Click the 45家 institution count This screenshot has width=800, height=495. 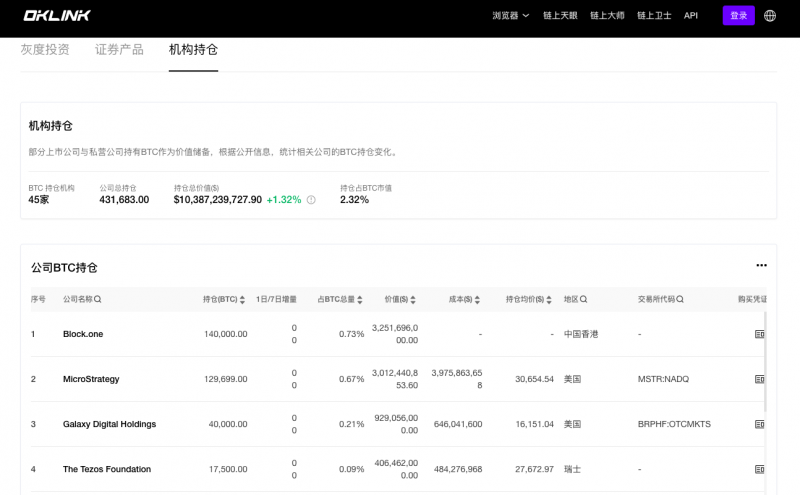pyautogui.click(x=39, y=200)
